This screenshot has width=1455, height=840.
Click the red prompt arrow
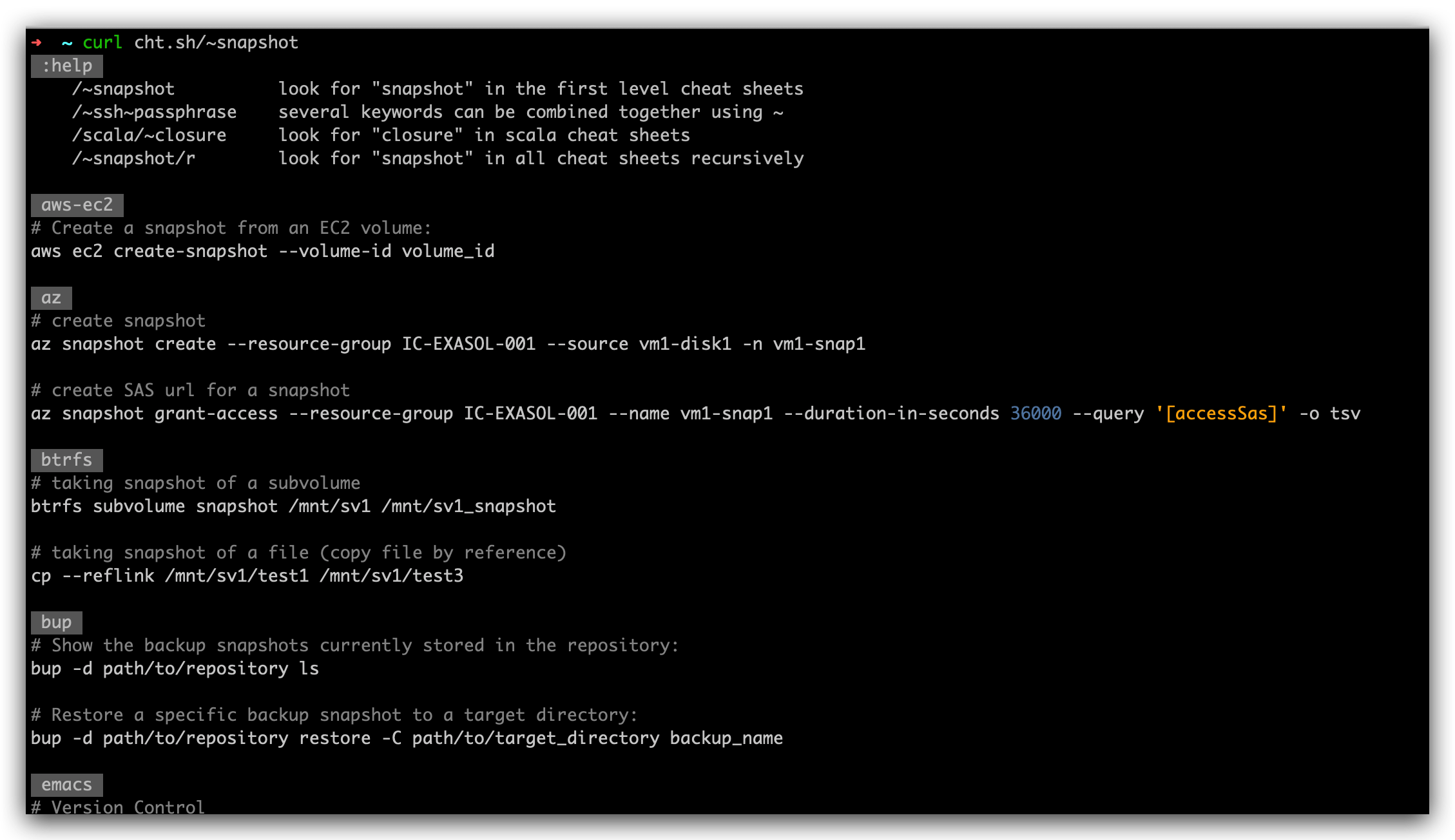(x=37, y=43)
